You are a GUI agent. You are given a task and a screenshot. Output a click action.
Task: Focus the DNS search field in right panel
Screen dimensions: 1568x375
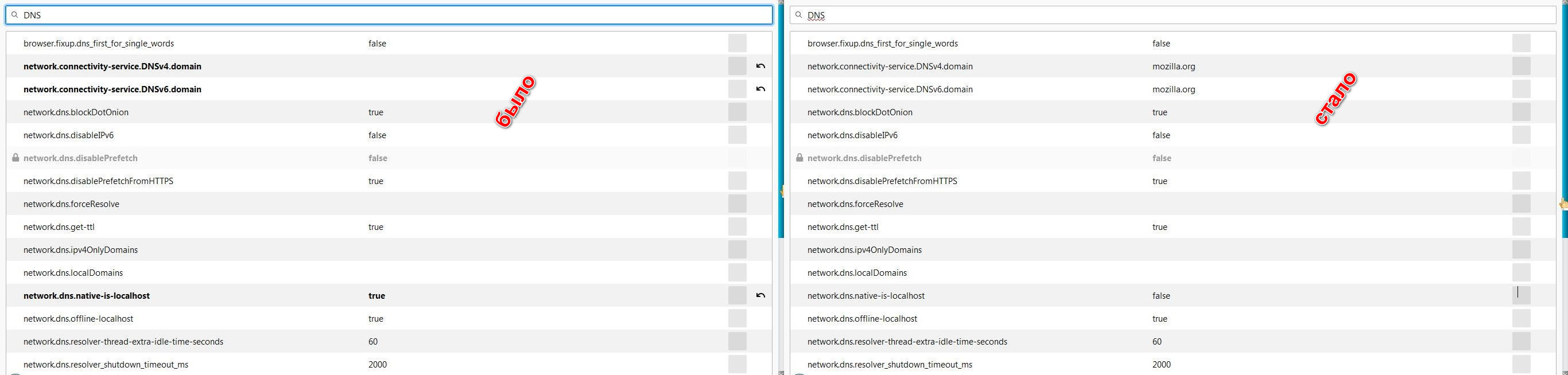[x=1173, y=14]
